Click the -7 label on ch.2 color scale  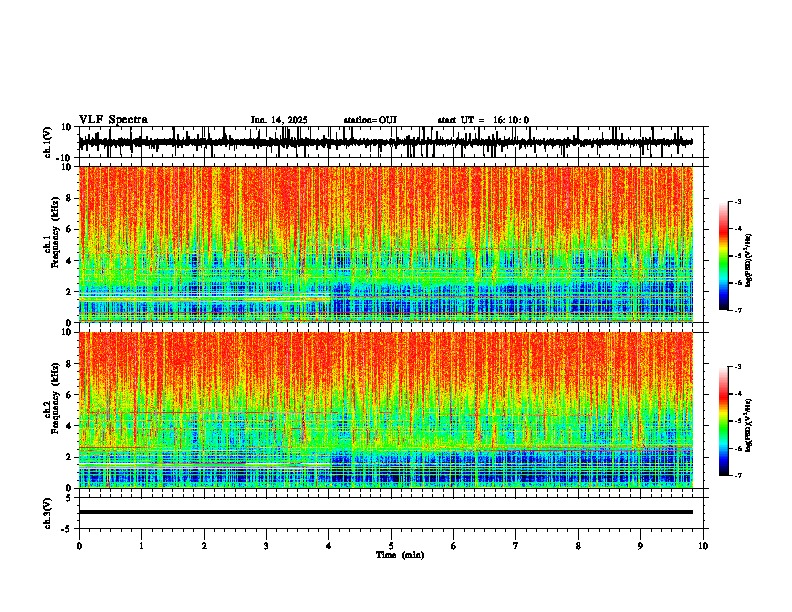click(737, 475)
